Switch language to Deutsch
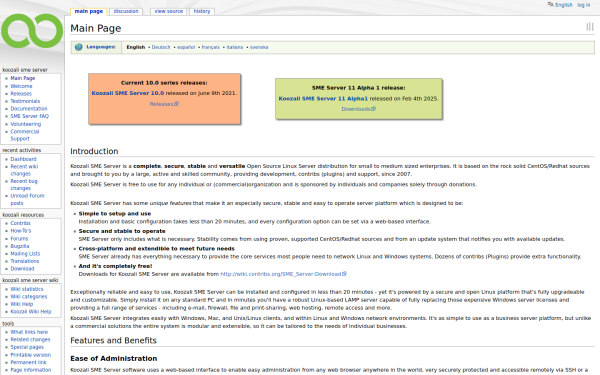This screenshot has width=600, height=375. tap(161, 47)
